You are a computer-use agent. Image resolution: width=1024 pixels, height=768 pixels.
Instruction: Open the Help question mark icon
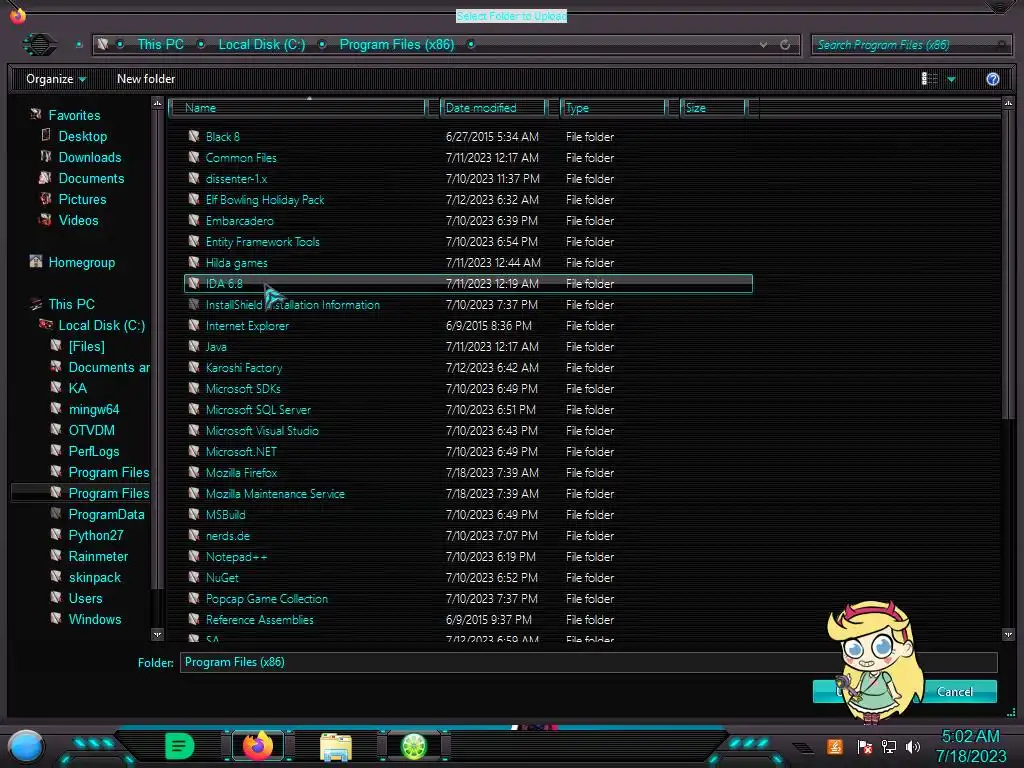[992, 79]
